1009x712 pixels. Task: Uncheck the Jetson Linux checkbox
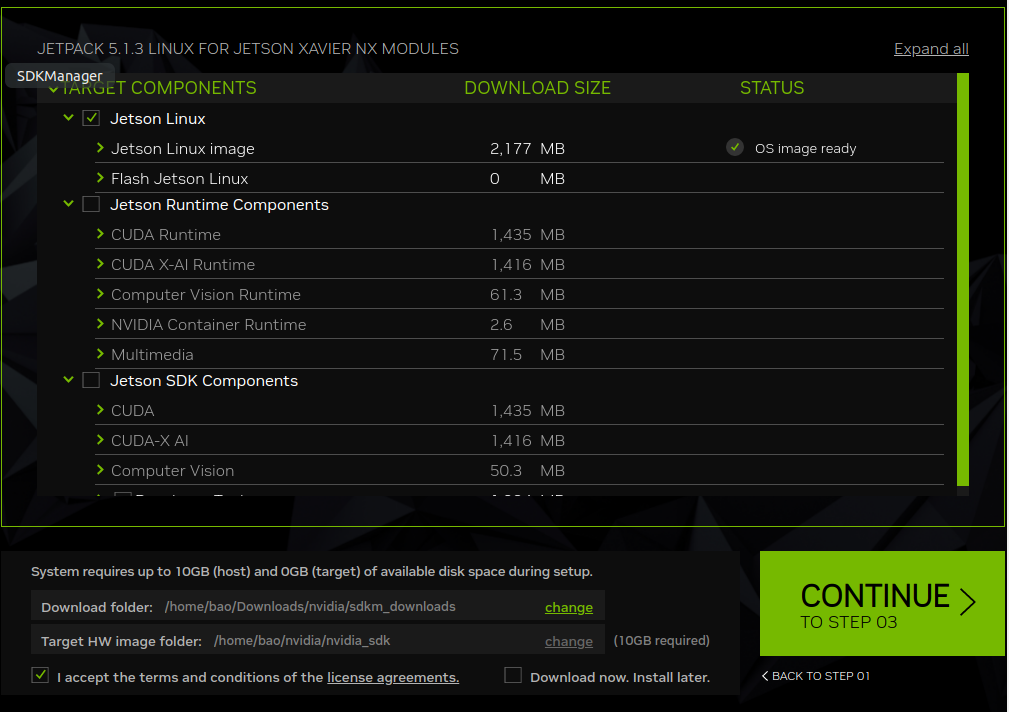click(x=91, y=118)
